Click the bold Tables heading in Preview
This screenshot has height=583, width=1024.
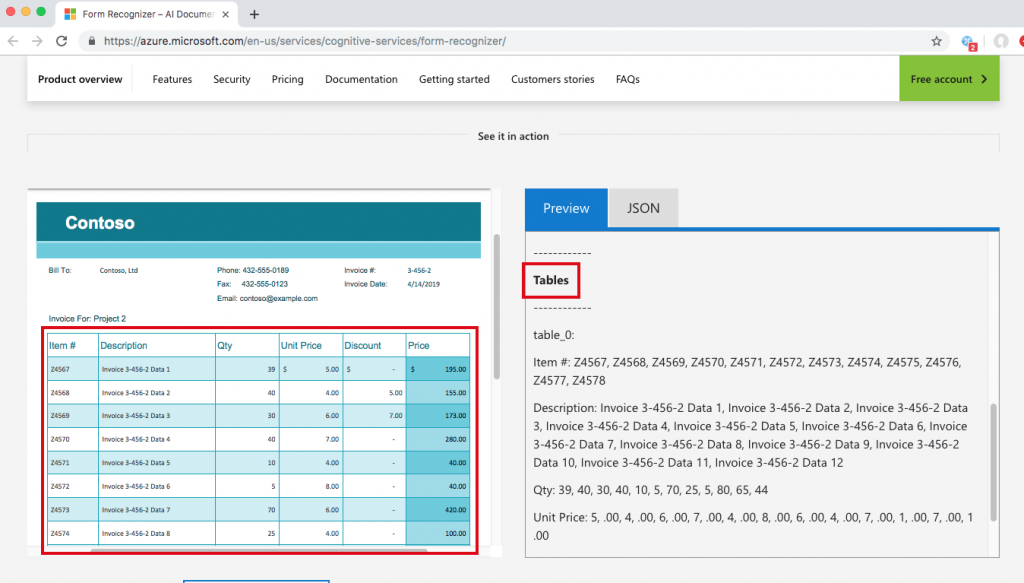pyautogui.click(x=551, y=280)
